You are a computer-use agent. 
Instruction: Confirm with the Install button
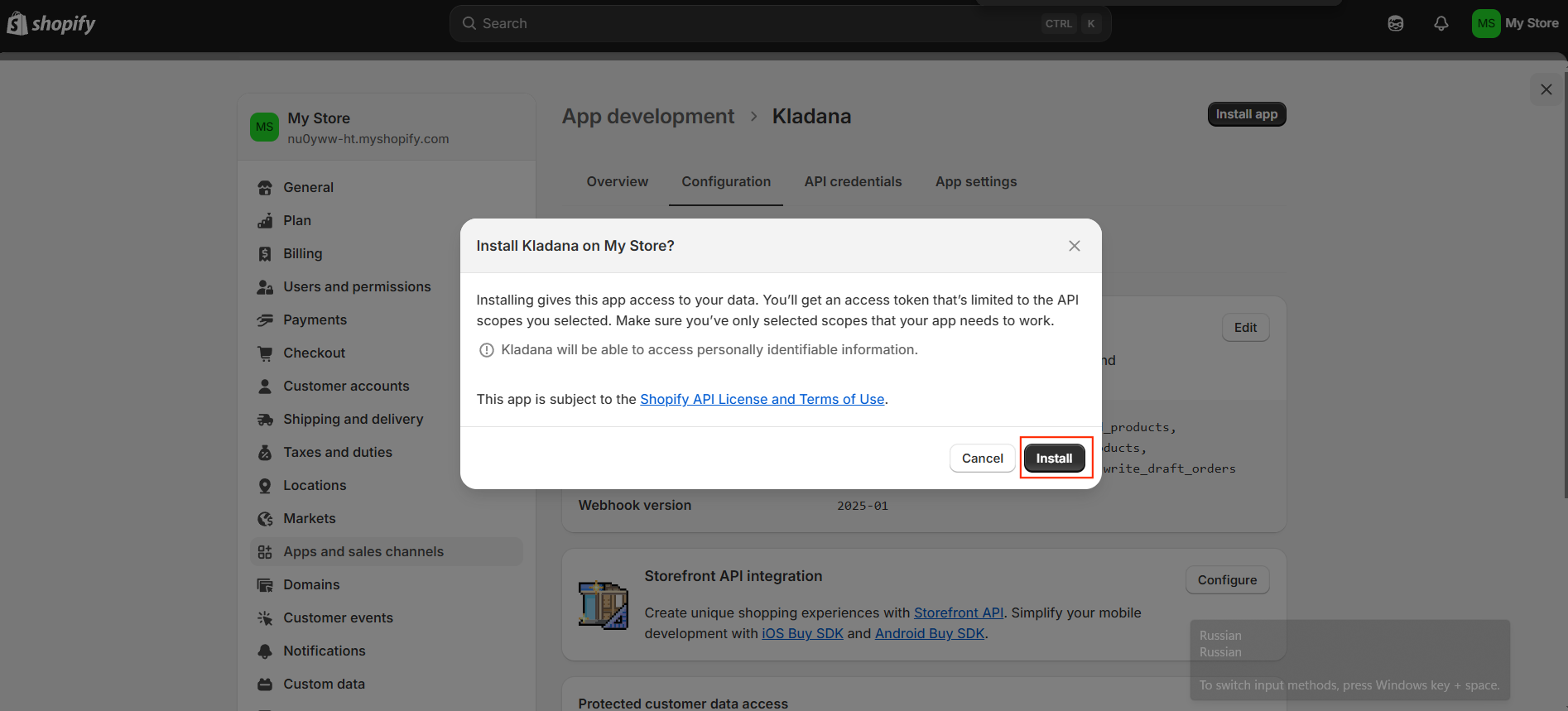click(1054, 459)
